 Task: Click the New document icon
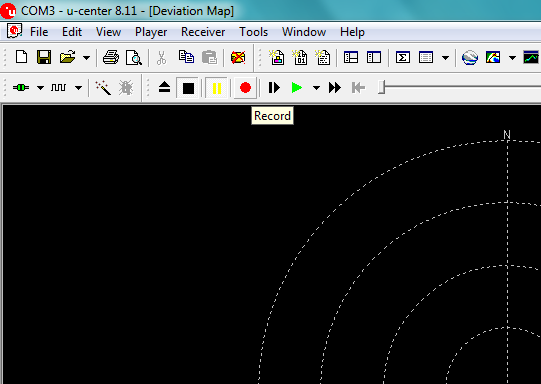pos(22,57)
